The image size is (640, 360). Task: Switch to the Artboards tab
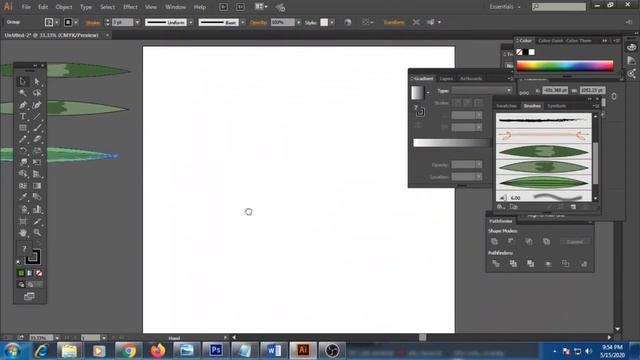tap(471, 78)
